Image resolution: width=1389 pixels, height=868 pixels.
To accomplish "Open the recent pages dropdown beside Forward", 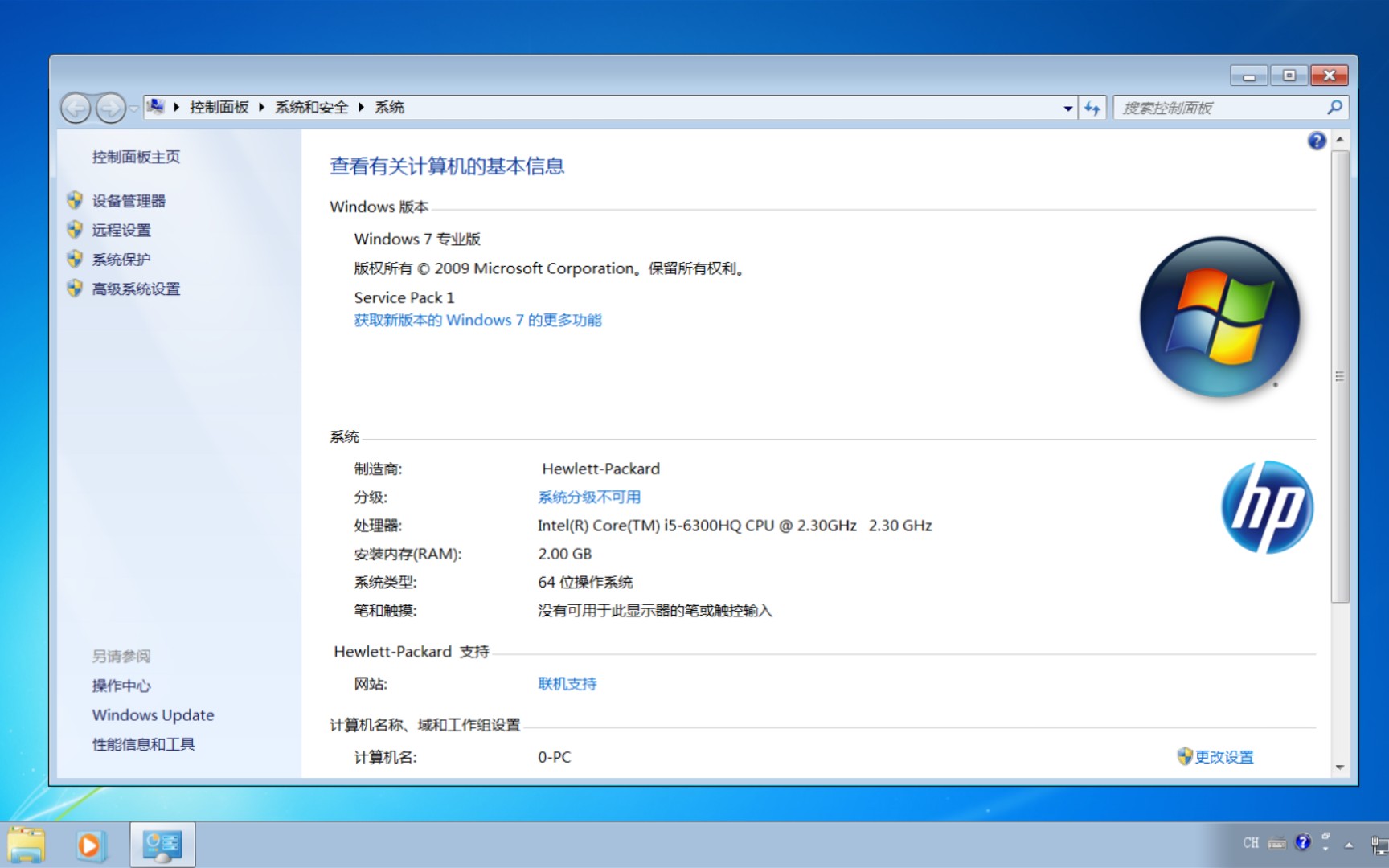I will tap(133, 108).
